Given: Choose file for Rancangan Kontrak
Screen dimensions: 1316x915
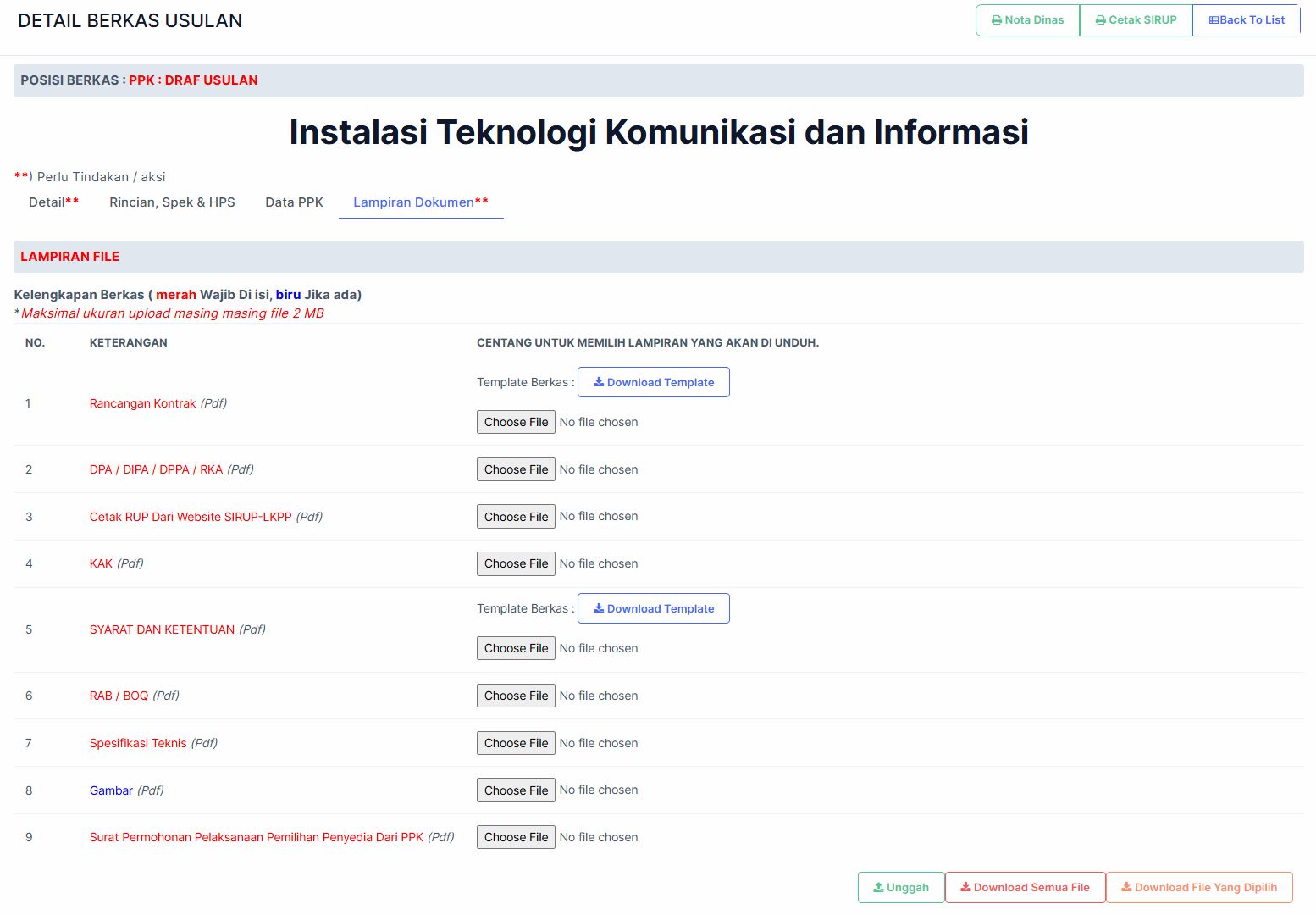Looking at the screenshot, I should [516, 422].
